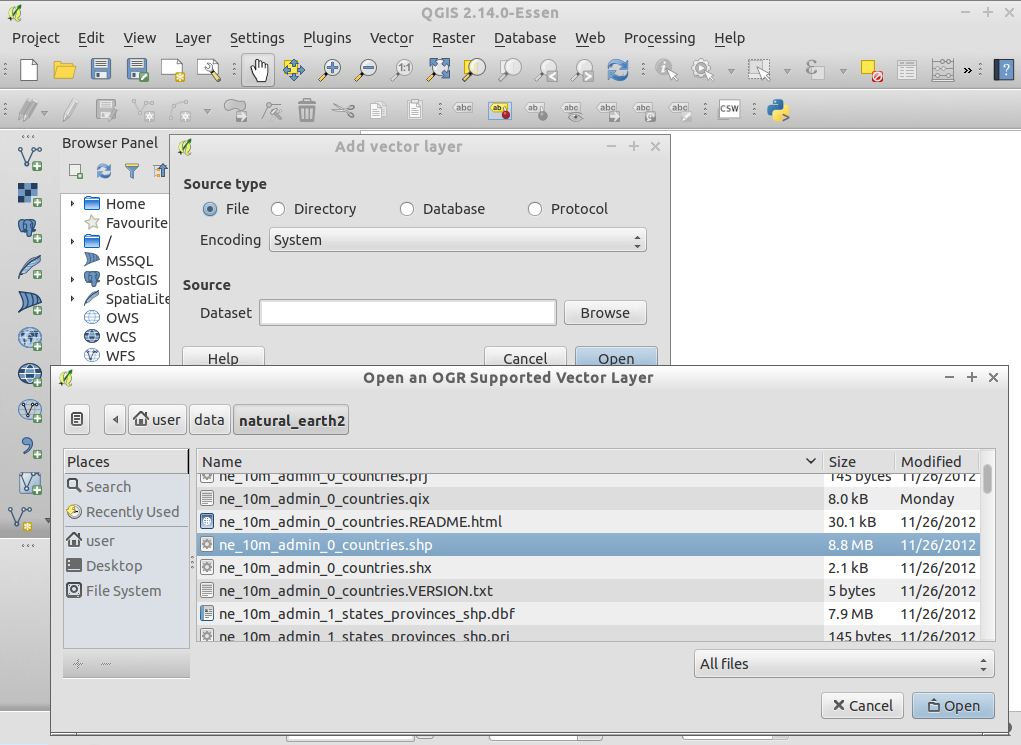
Task: Select ne_10m_admin_0_countries.README.html file
Action: click(x=588, y=522)
